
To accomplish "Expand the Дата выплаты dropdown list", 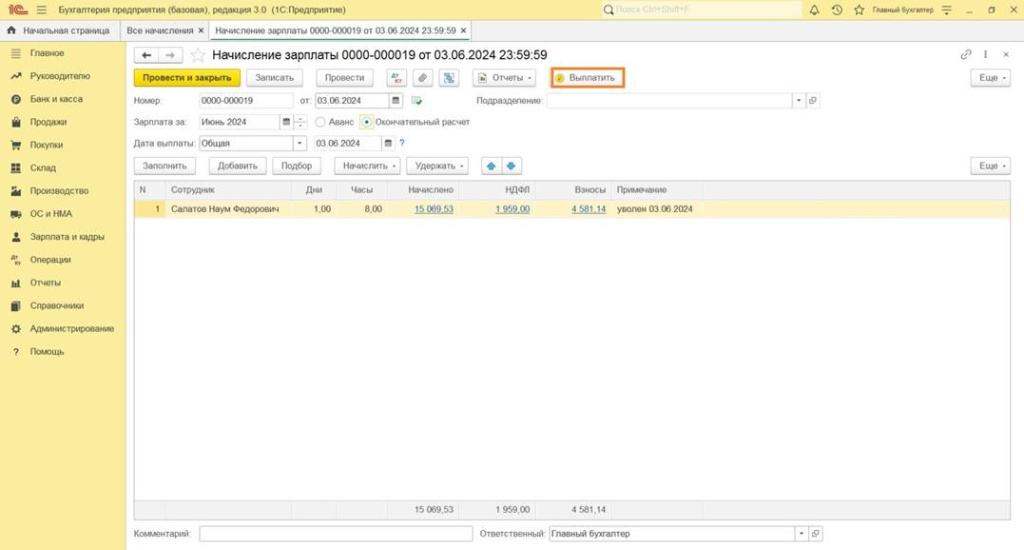I will pos(299,143).
